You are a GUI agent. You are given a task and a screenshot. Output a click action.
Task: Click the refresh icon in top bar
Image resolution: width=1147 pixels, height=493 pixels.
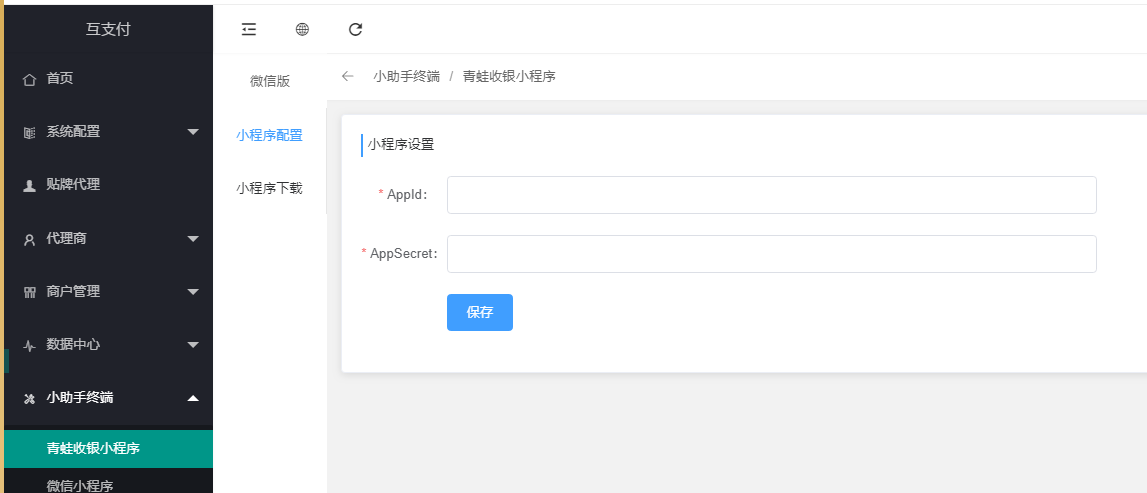356,29
